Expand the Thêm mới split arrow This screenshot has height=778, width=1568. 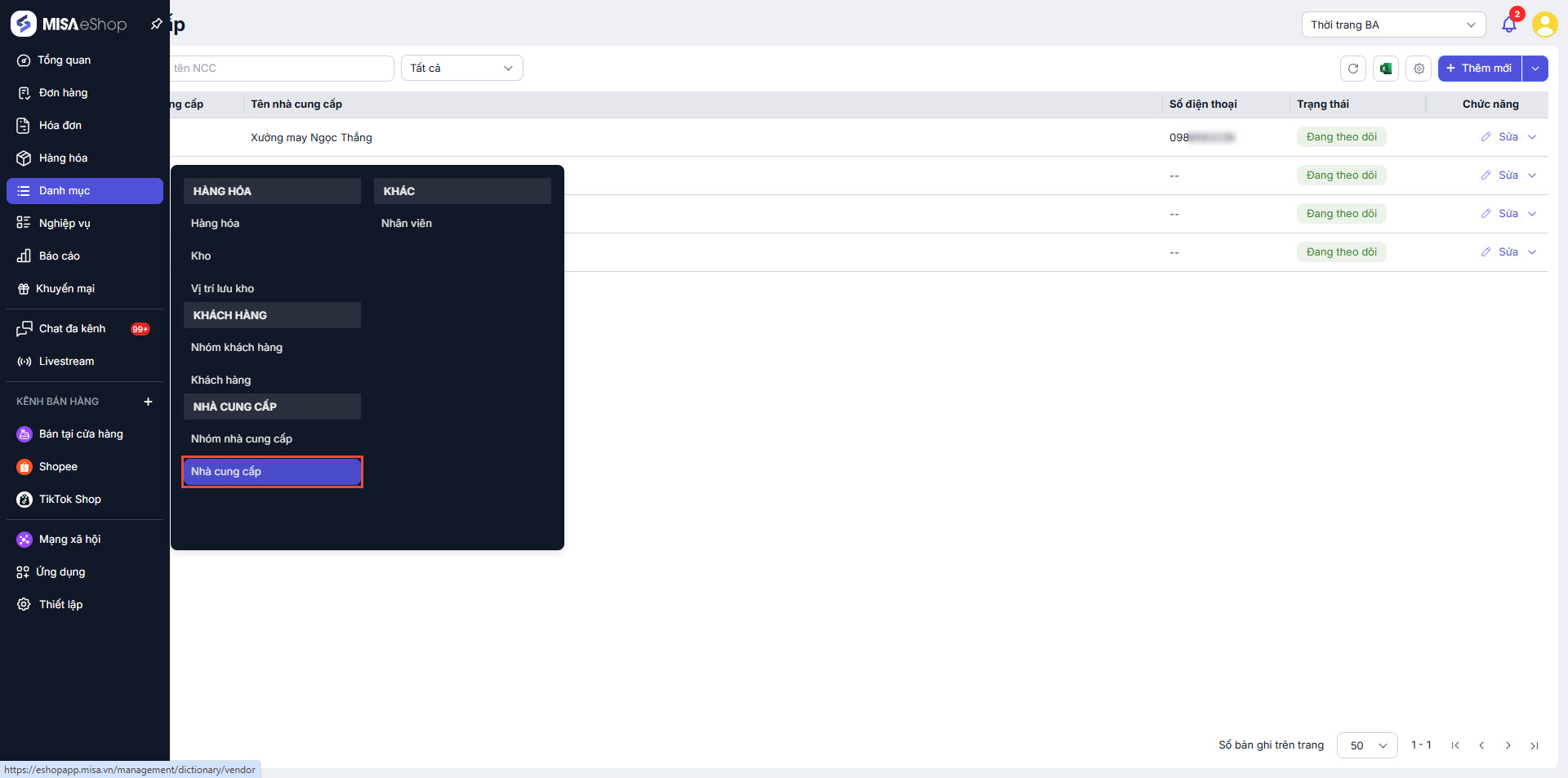point(1535,69)
